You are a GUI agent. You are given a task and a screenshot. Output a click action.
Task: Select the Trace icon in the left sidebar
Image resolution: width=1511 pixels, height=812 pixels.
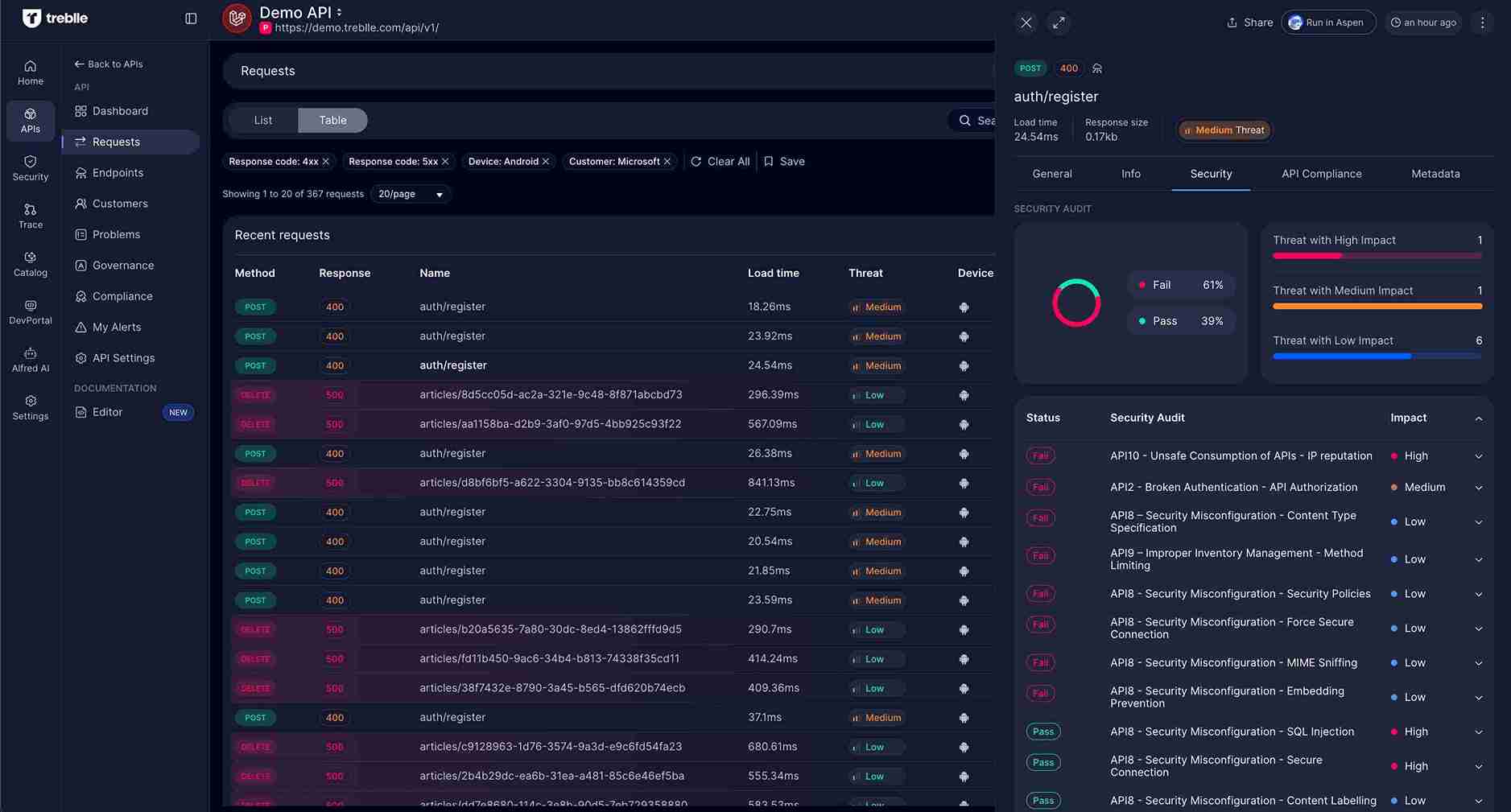click(30, 216)
